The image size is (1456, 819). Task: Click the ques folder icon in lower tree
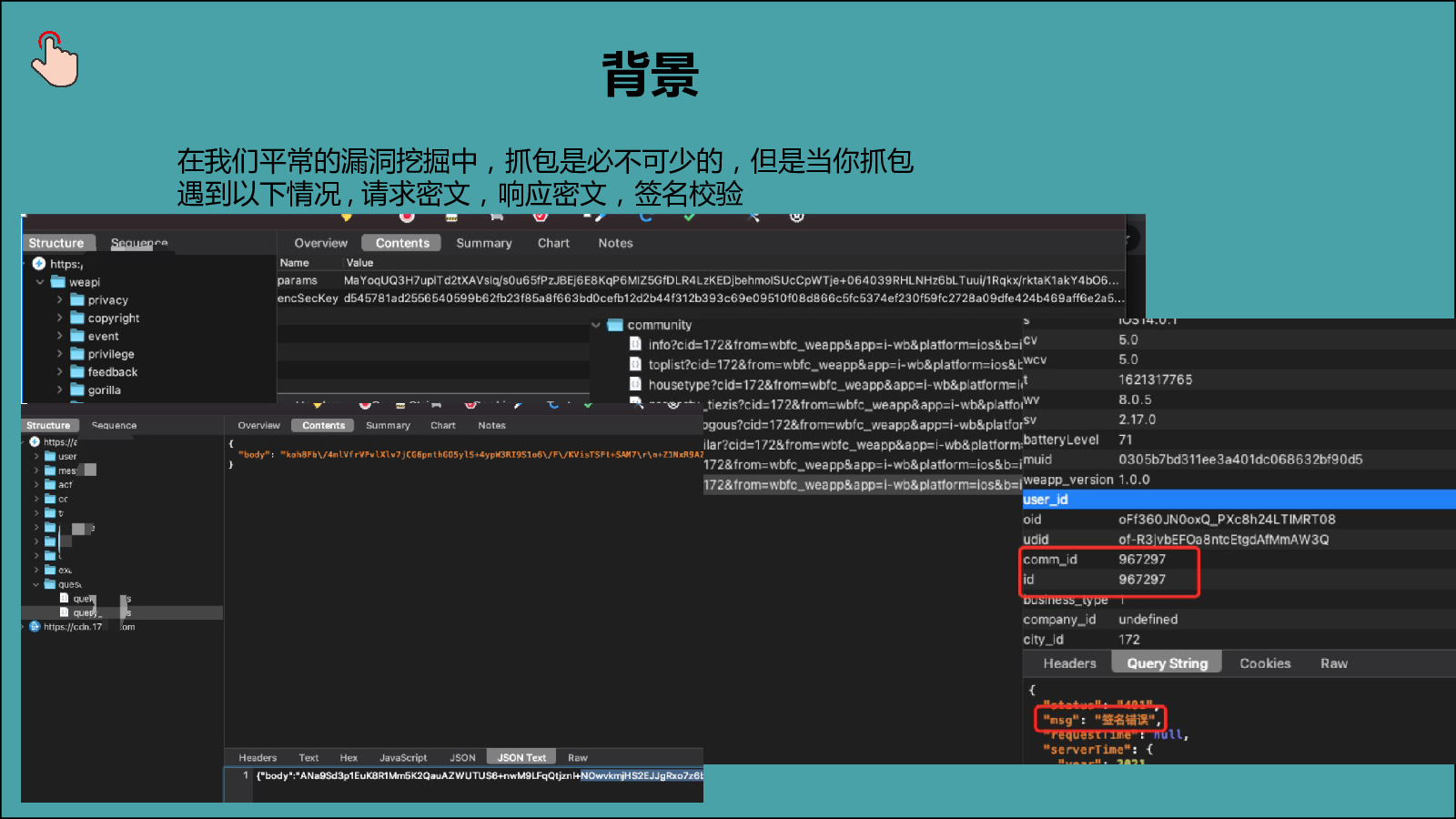point(50,584)
